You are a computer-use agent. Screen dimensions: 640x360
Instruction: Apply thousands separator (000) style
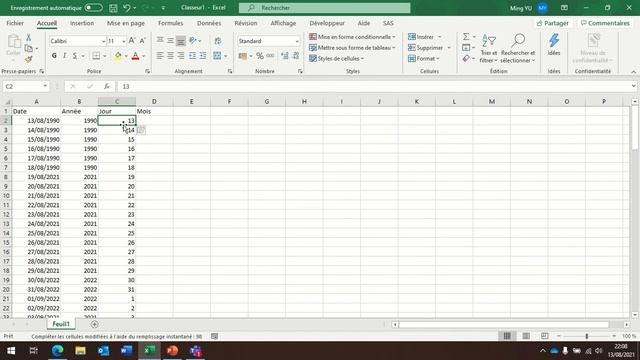point(270,56)
